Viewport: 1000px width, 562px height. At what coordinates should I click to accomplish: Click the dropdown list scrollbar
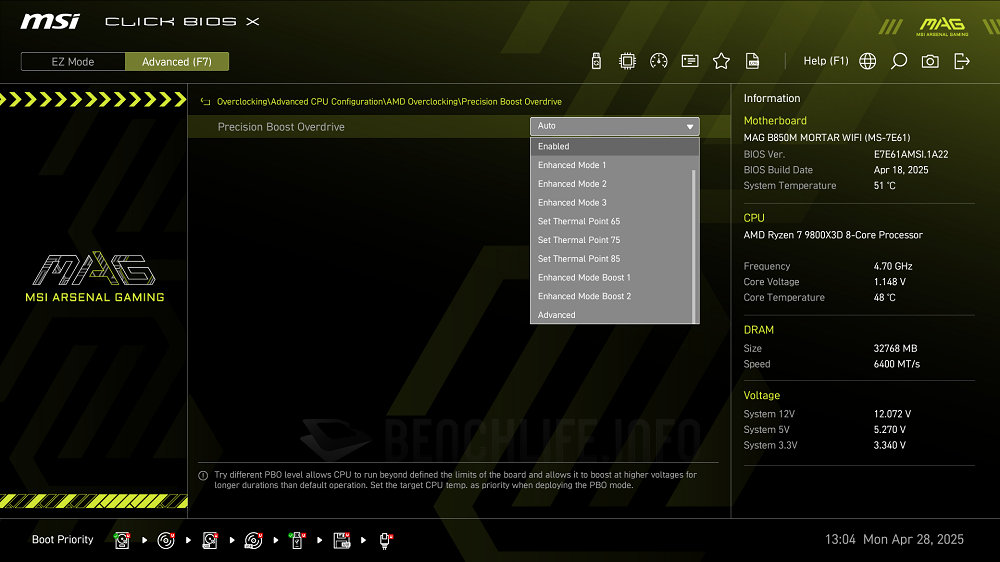point(694,246)
